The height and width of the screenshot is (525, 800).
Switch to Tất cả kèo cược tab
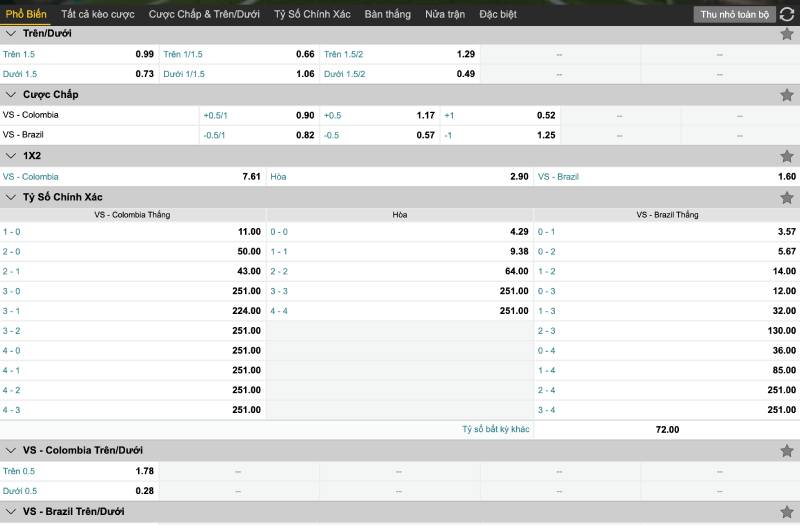[x=97, y=14]
